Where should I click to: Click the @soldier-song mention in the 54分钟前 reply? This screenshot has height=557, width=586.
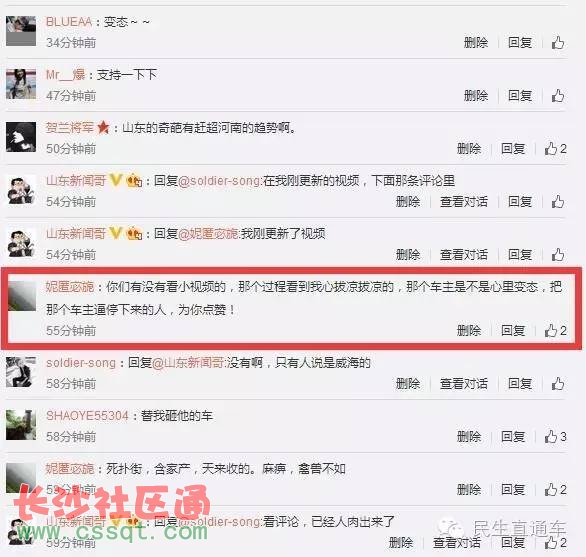(x=220, y=181)
